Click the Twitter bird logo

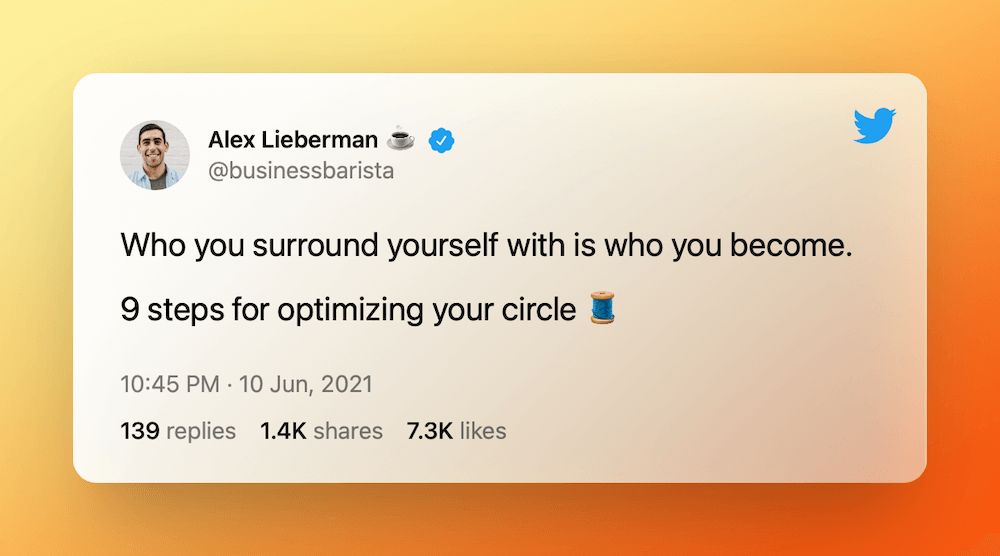(875, 125)
